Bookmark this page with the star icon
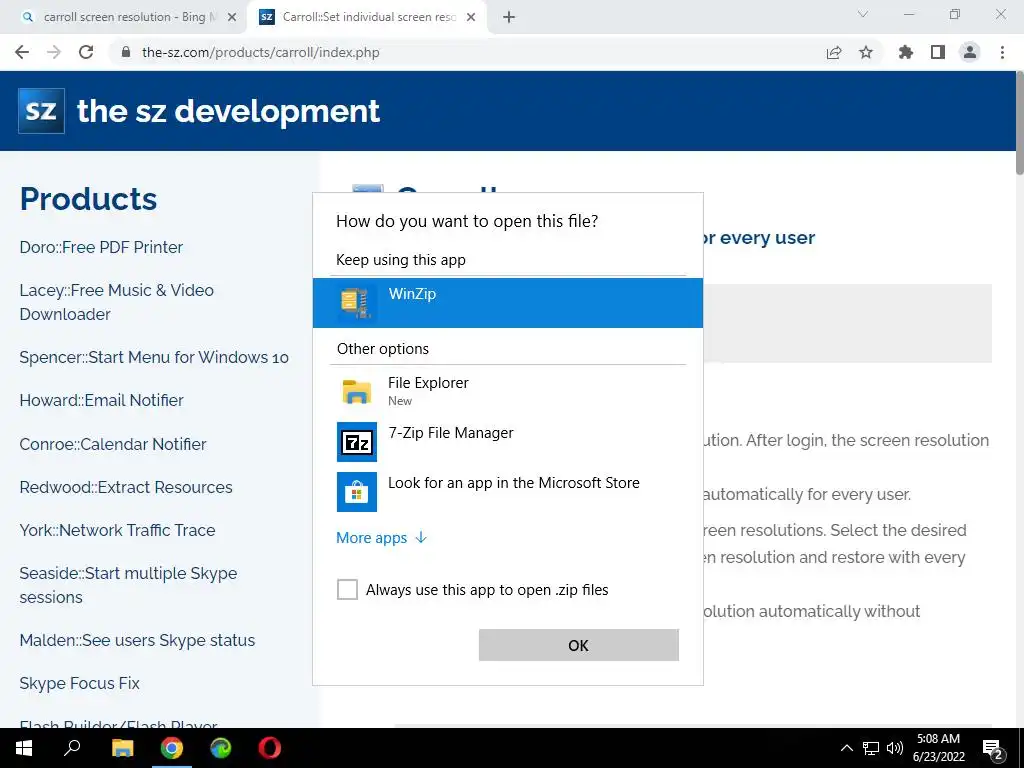 click(x=866, y=52)
